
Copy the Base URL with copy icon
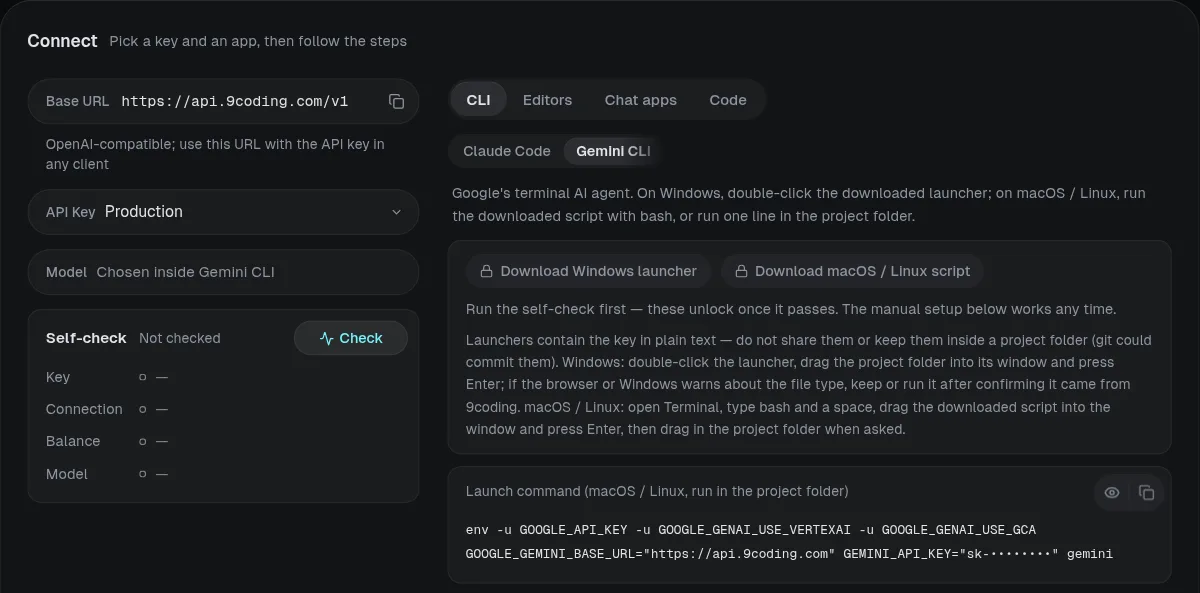pos(396,101)
